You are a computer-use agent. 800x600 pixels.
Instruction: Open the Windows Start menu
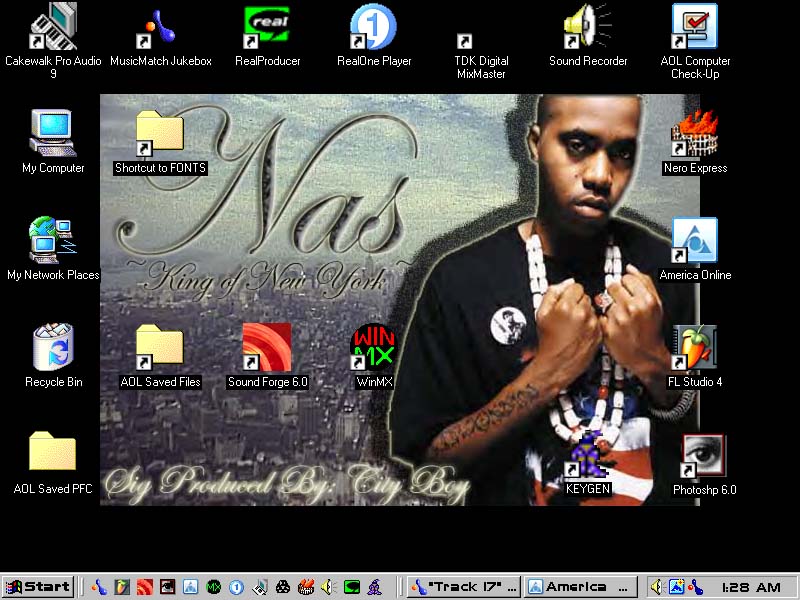pos(38,587)
